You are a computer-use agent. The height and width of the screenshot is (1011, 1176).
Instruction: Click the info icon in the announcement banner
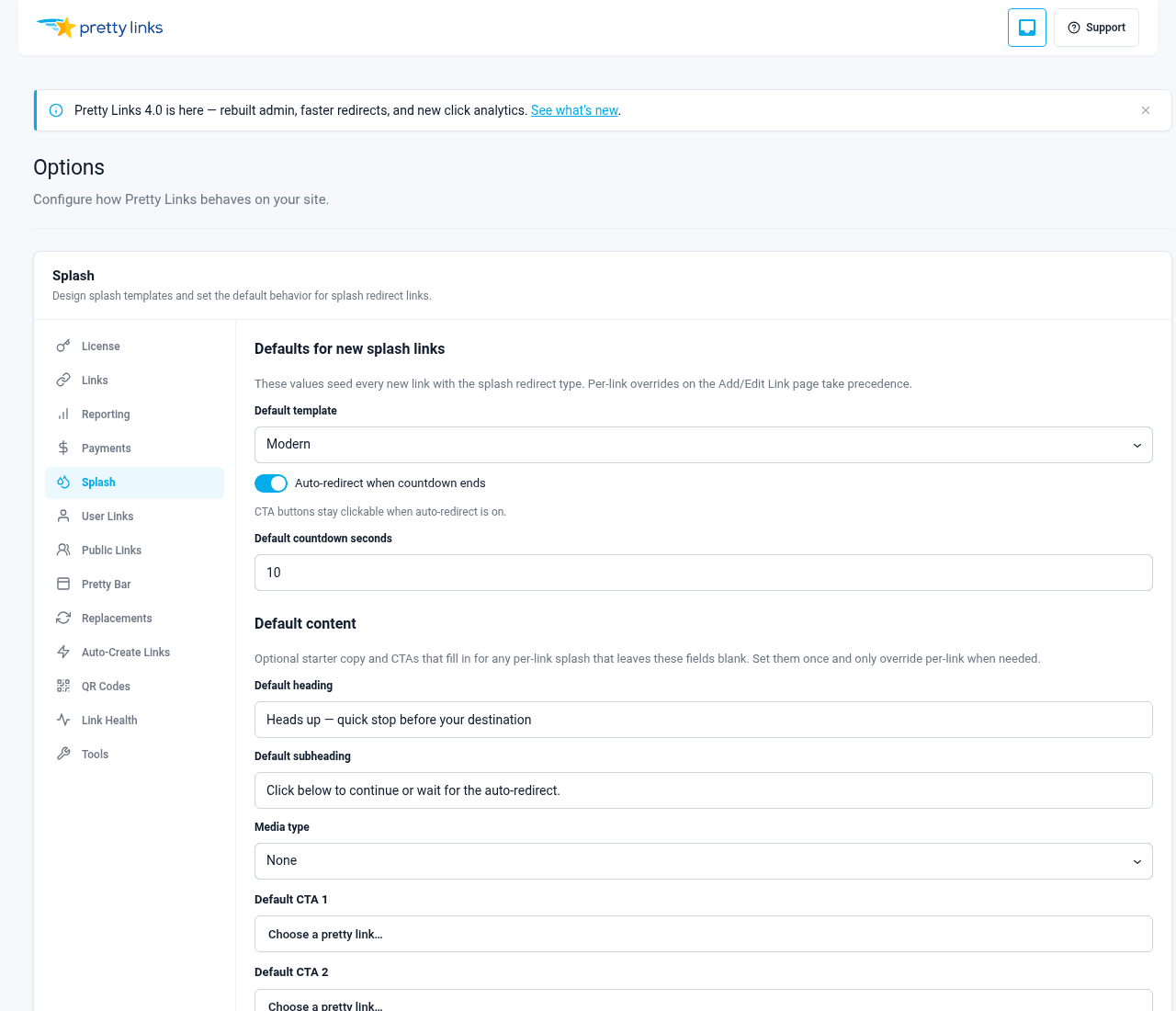tap(56, 110)
